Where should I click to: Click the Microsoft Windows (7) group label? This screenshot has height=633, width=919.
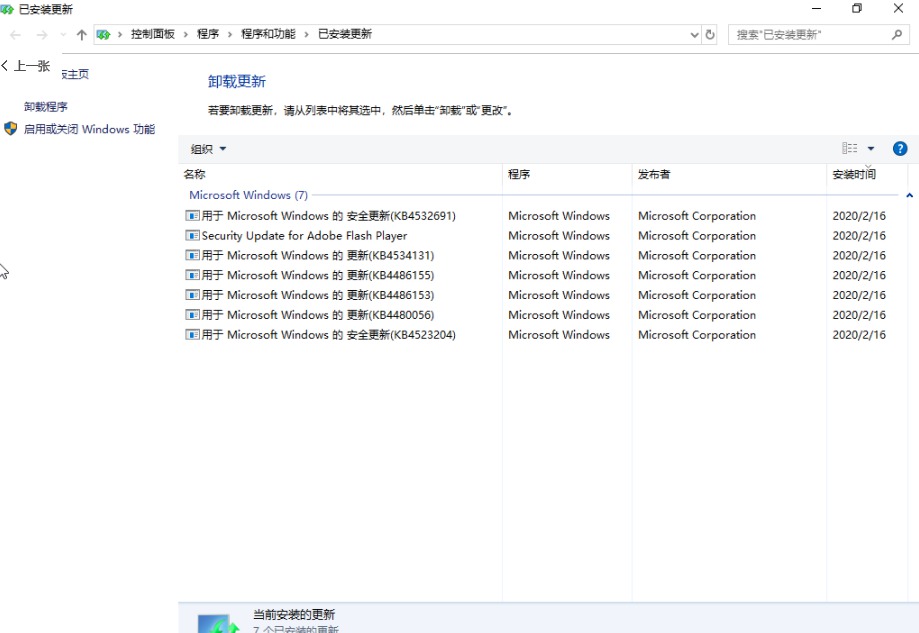point(248,195)
